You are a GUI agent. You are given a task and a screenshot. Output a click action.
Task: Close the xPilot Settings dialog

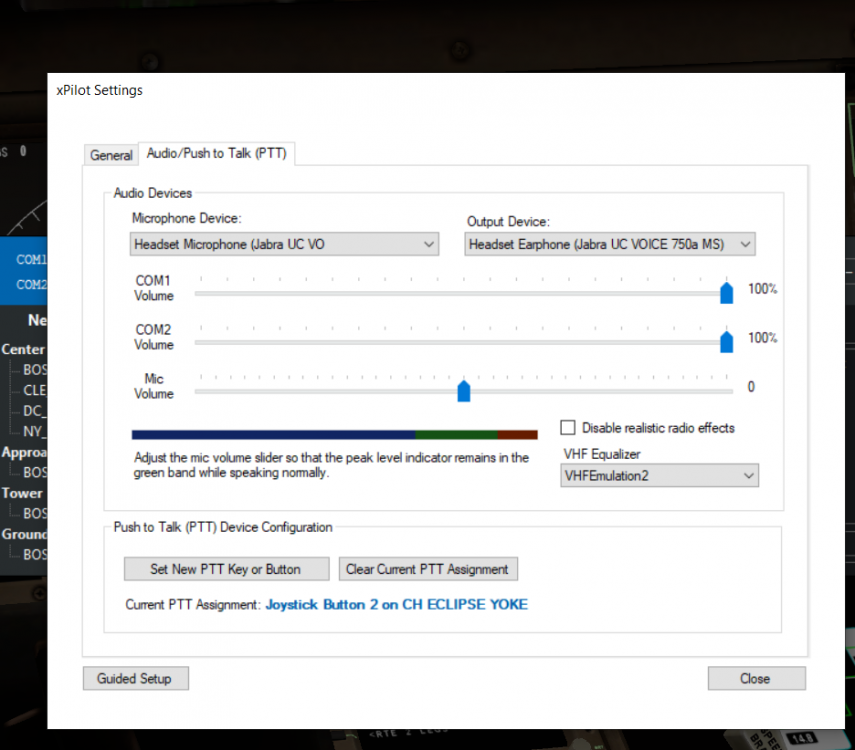tap(755, 678)
